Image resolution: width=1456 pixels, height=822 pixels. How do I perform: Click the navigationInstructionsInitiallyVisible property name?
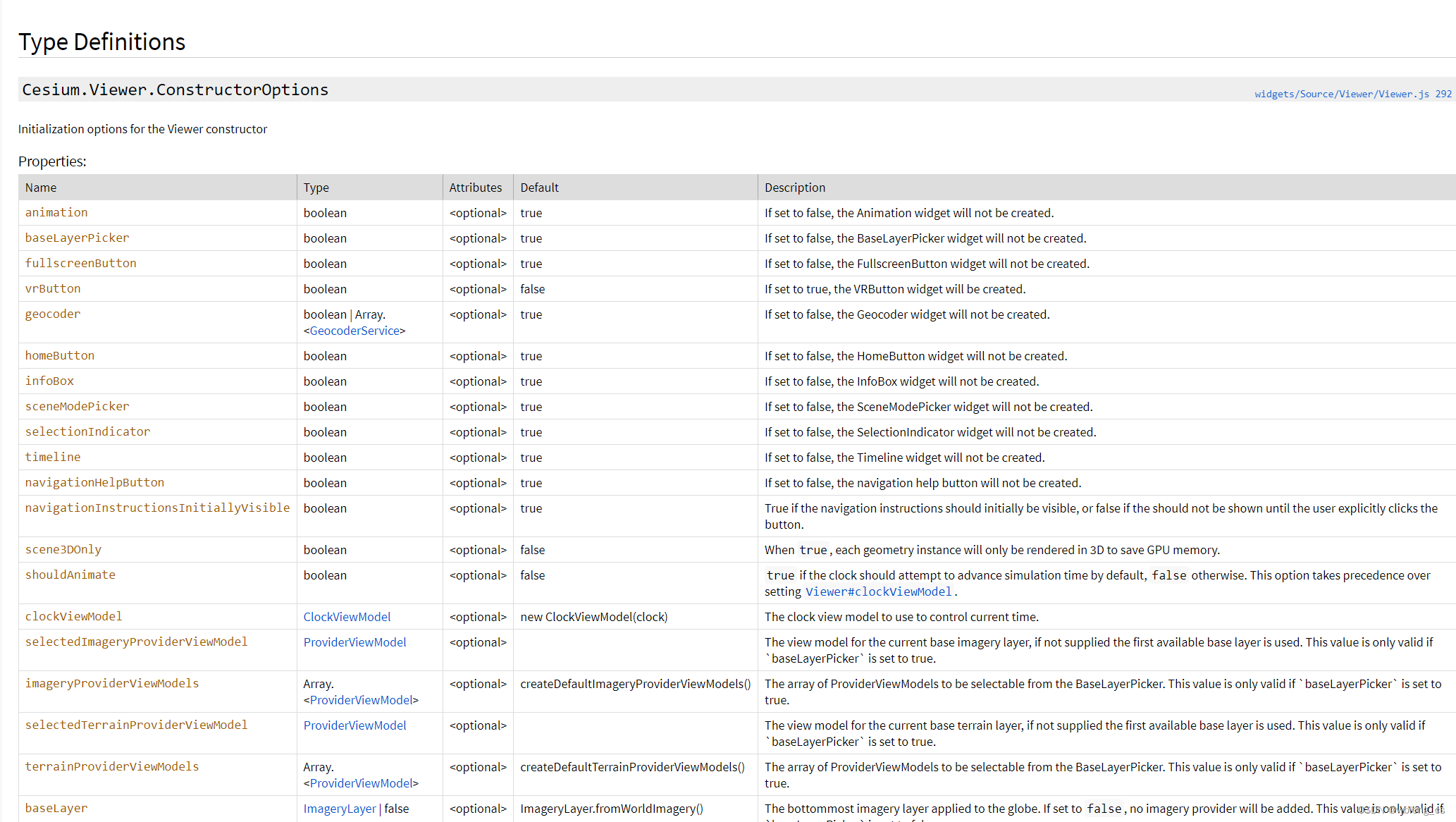coord(157,508)
